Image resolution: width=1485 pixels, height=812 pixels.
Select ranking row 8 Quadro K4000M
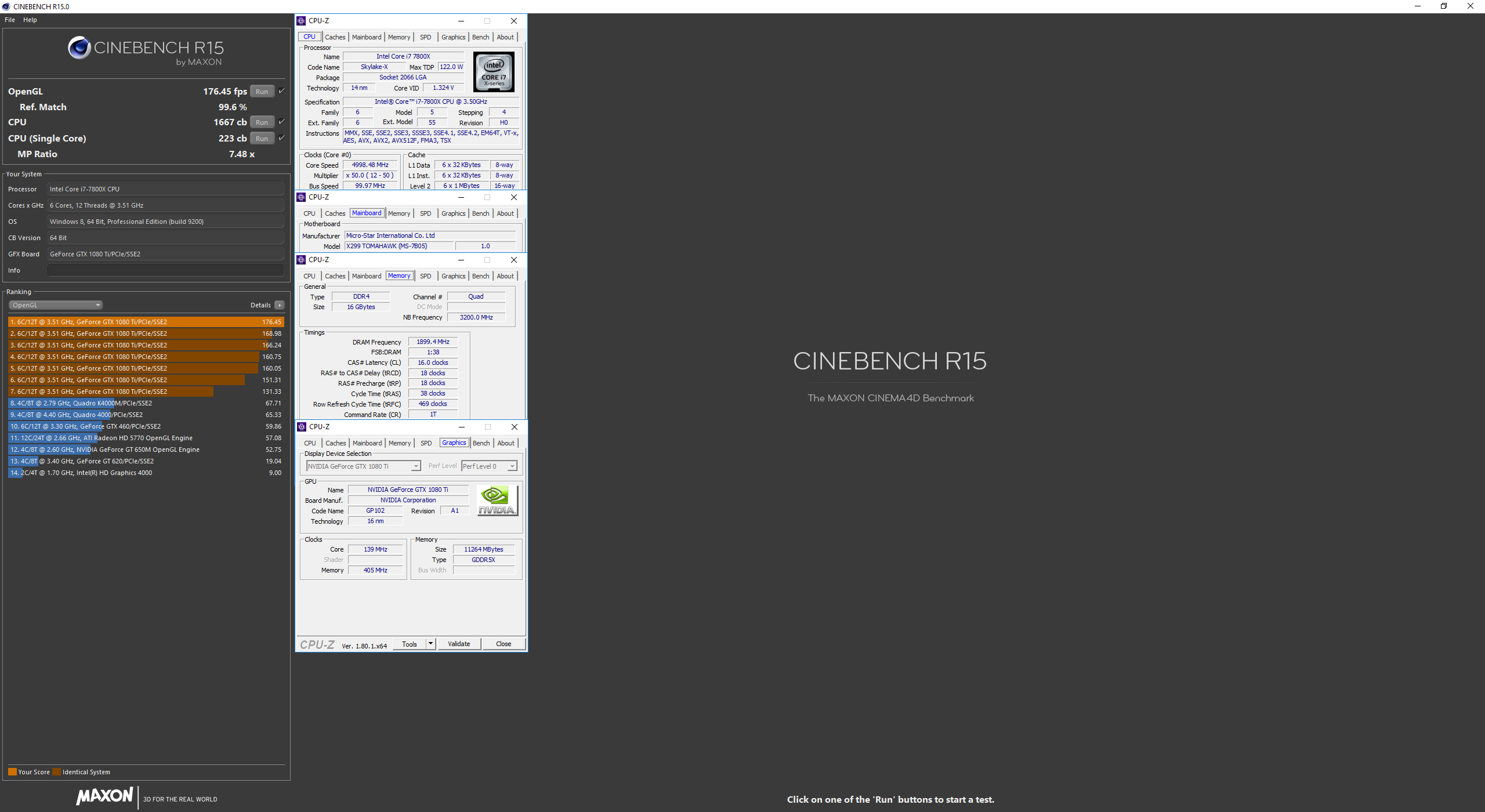(x=146, y=403)
